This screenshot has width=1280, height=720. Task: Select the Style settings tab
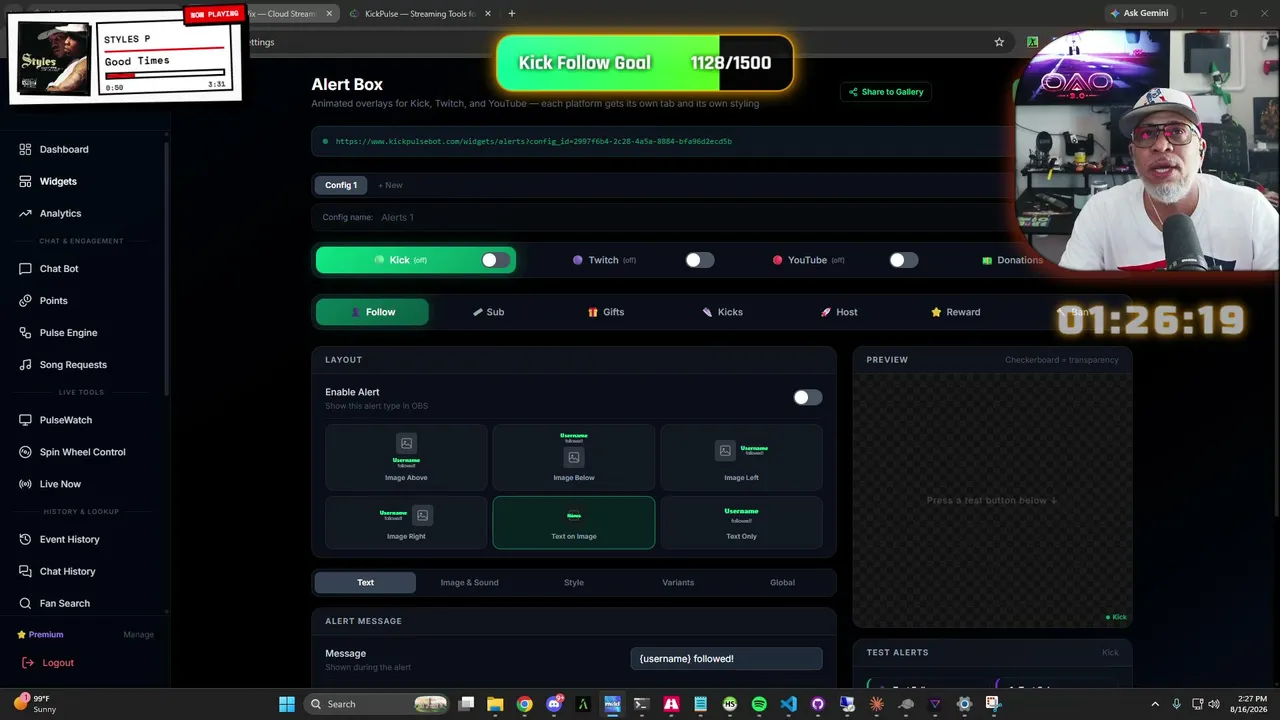574,583
